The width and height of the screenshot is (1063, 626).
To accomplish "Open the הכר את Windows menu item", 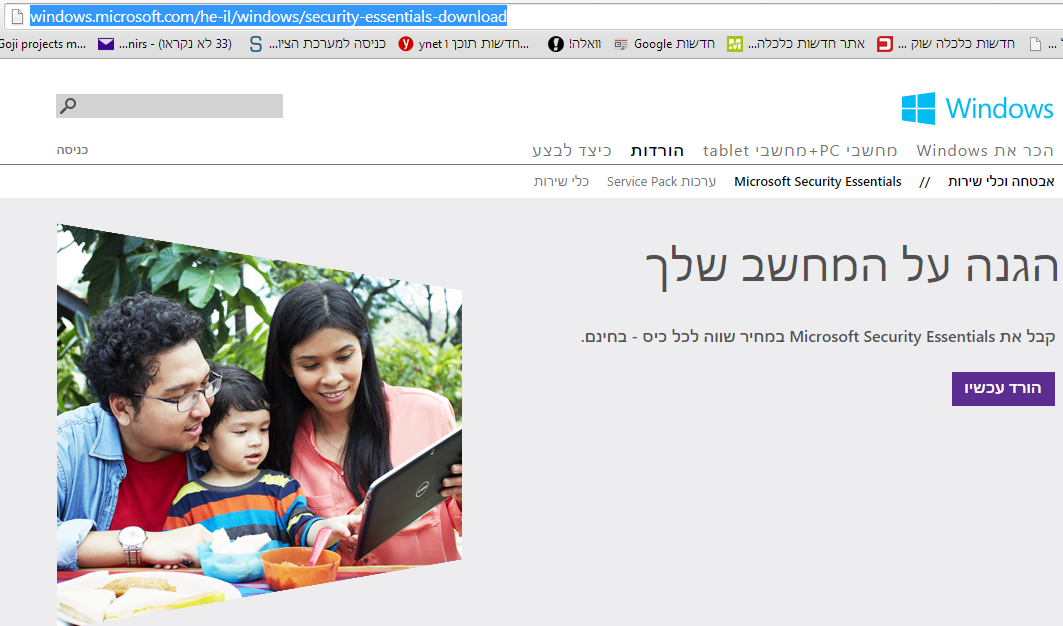I will pyautogui.click(x=985, y=151).
